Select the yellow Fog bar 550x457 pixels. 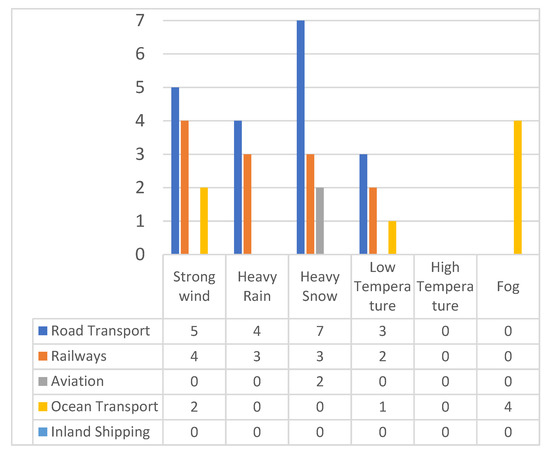[x=518, y=187]
